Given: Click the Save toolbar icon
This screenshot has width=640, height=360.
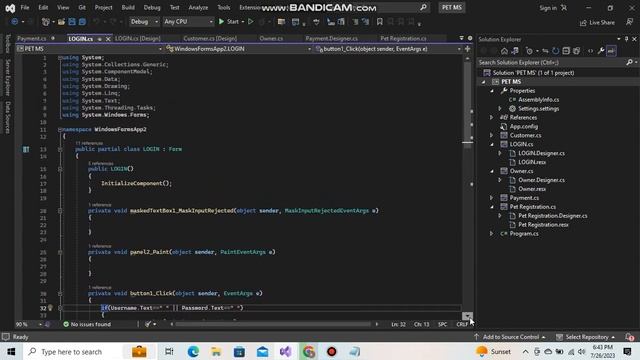Looking at the screenshot, I should click(72, 22).
